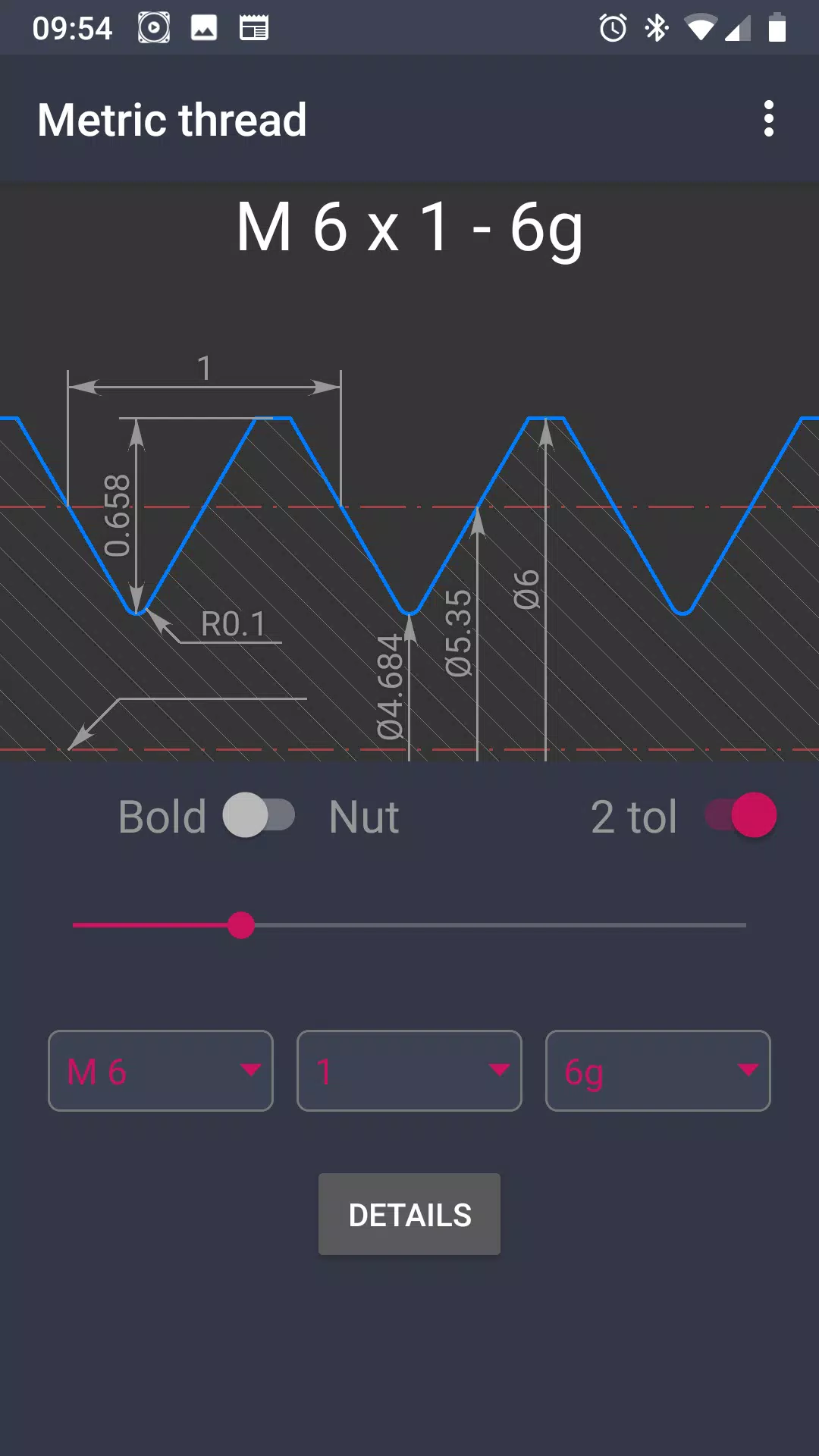819x1456 pixels.
Task: Tap the image notification status icon
Action: (204, 29)
